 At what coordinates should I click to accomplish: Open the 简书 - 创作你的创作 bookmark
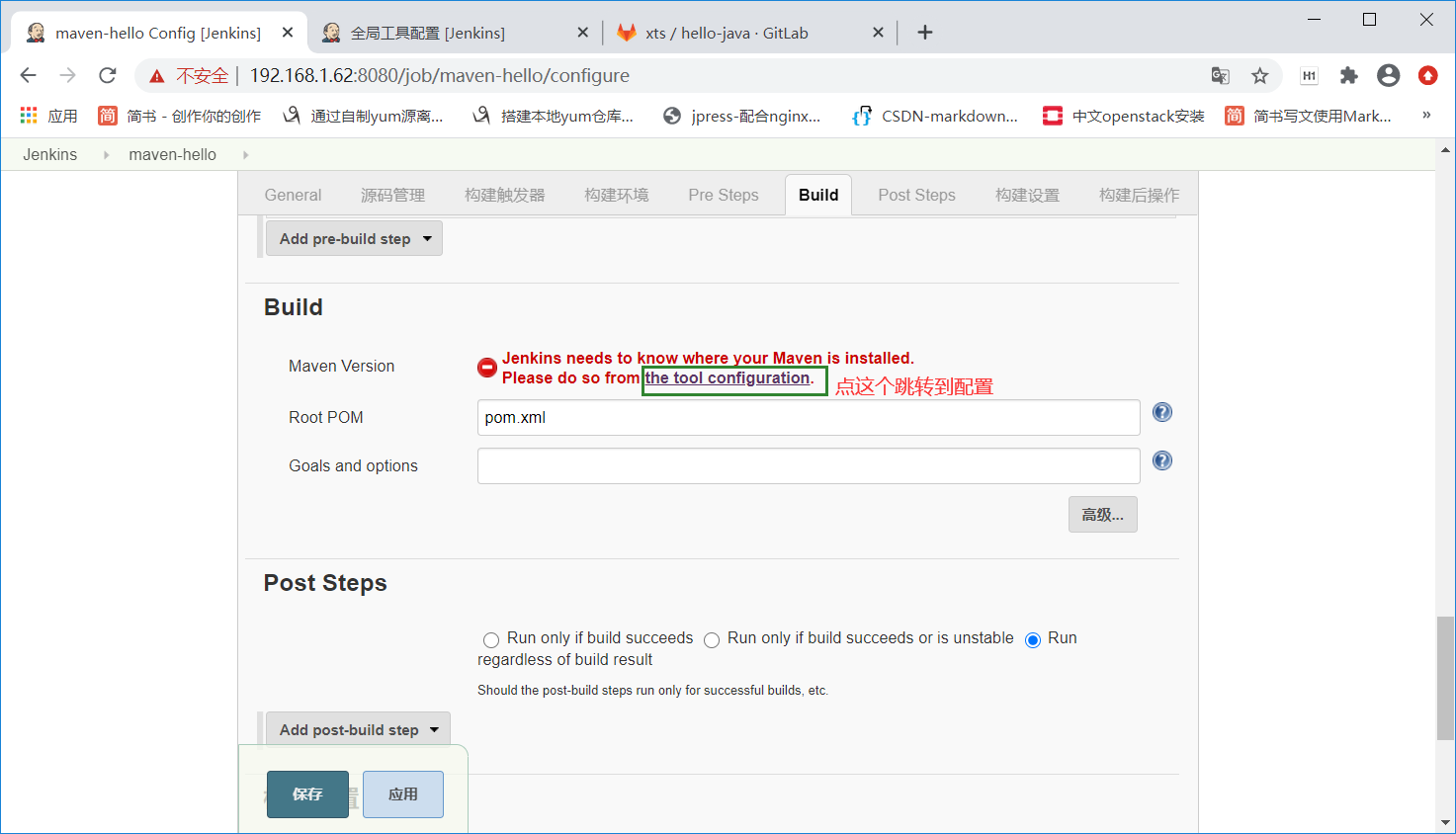coord(179,116)
